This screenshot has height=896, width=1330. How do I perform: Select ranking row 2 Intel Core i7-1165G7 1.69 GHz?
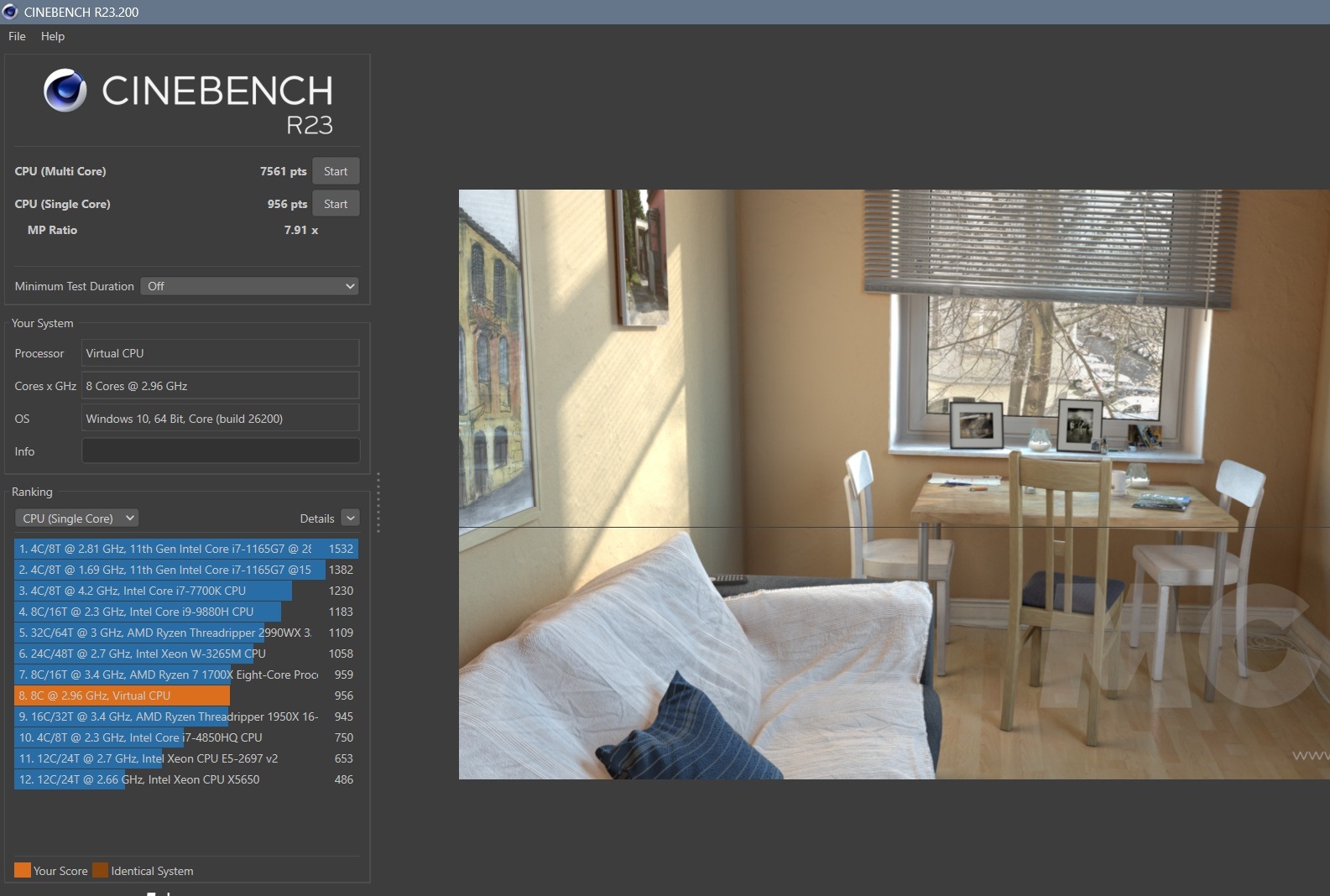tap(186, 570)
